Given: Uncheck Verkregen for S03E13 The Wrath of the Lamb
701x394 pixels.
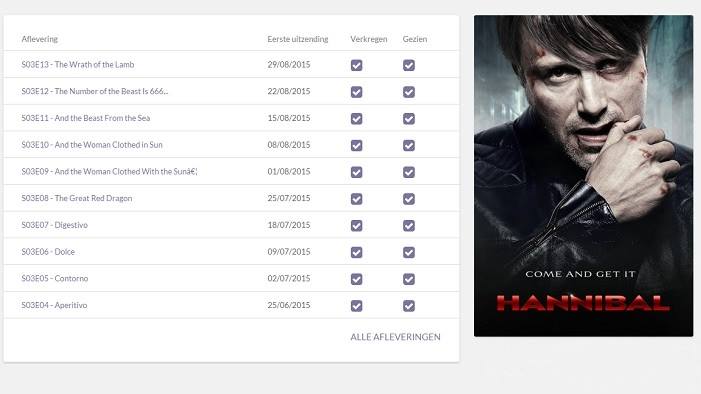Looking at the screenshot, I should coord(356,65).
